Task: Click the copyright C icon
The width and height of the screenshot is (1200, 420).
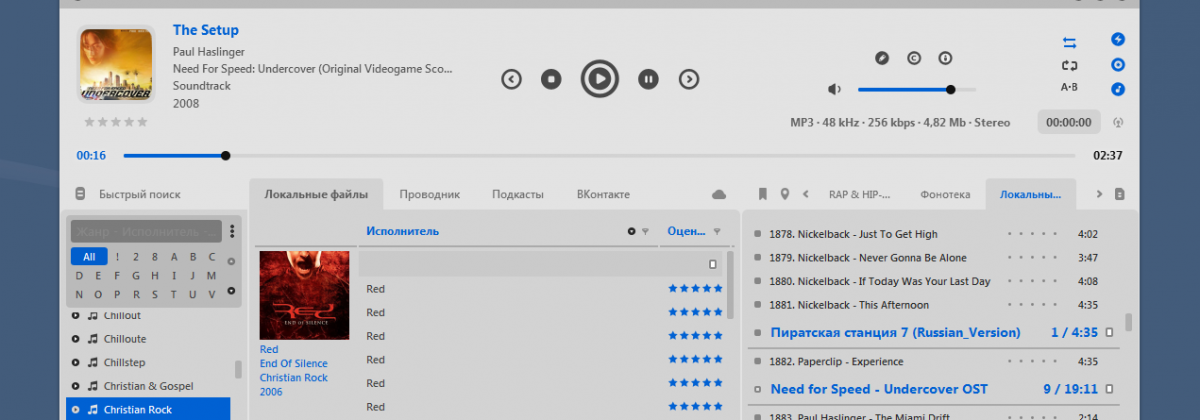Action: pyautogui.click(x=913, y=58)
